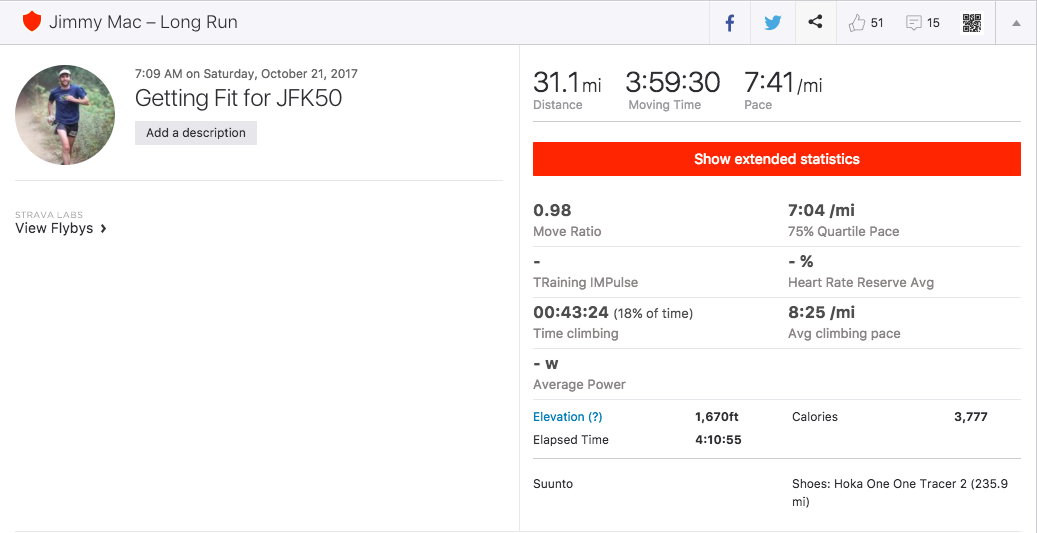The height and width of the screenshot is (533, 1037).
Task: Click the View Flybys link text
Action: coord(54,228)
